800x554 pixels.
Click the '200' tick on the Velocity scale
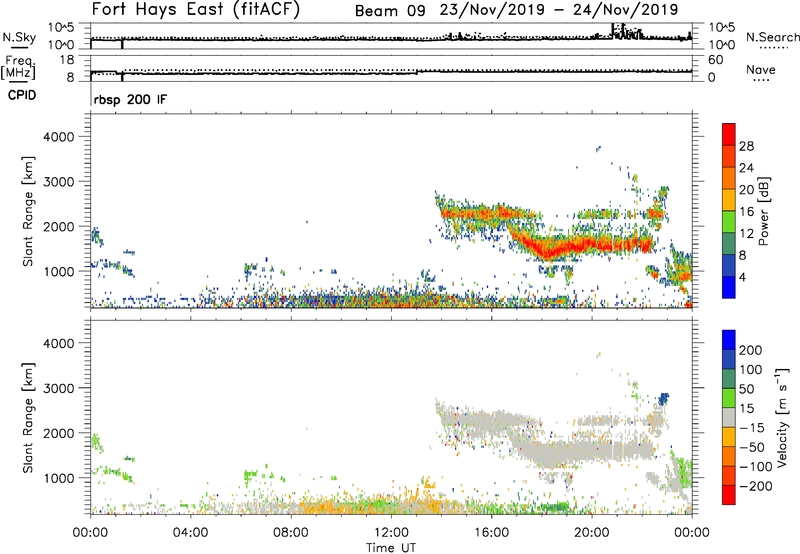point(751,350)
